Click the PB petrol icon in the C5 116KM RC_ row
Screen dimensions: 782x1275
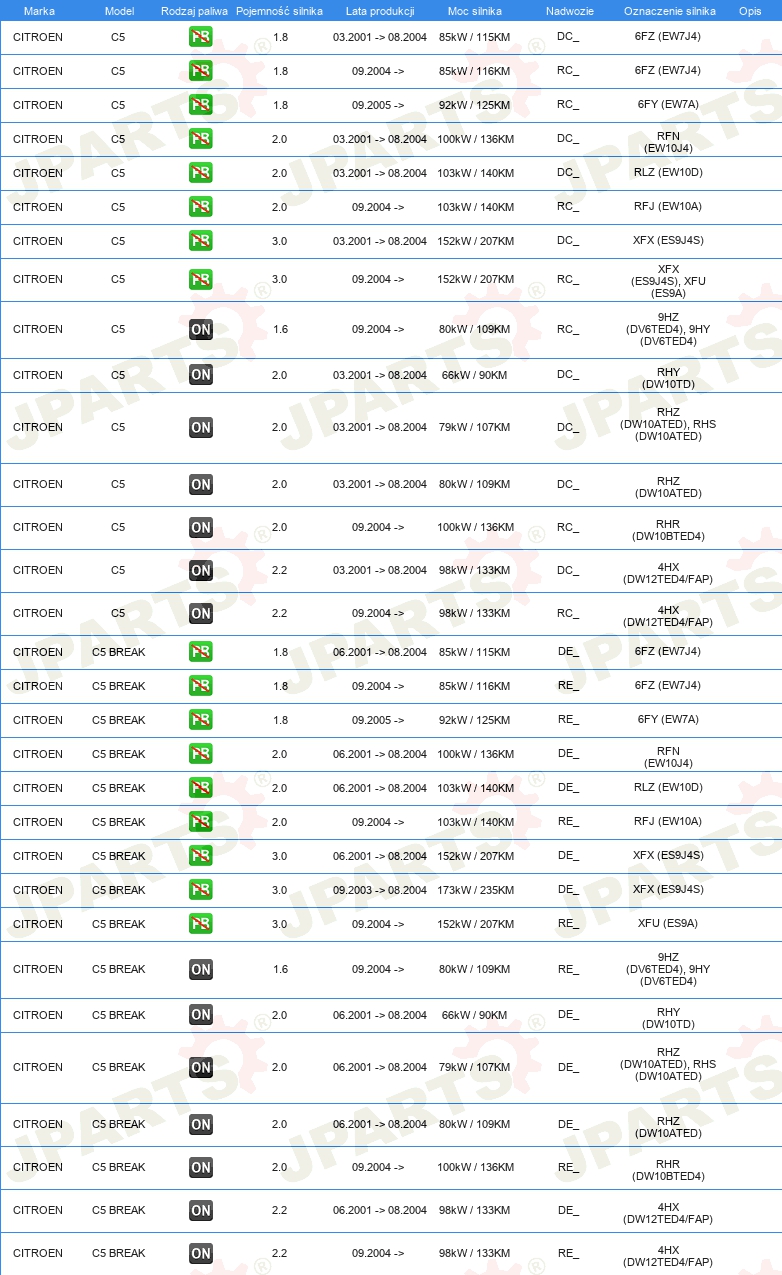coord(200,71)
